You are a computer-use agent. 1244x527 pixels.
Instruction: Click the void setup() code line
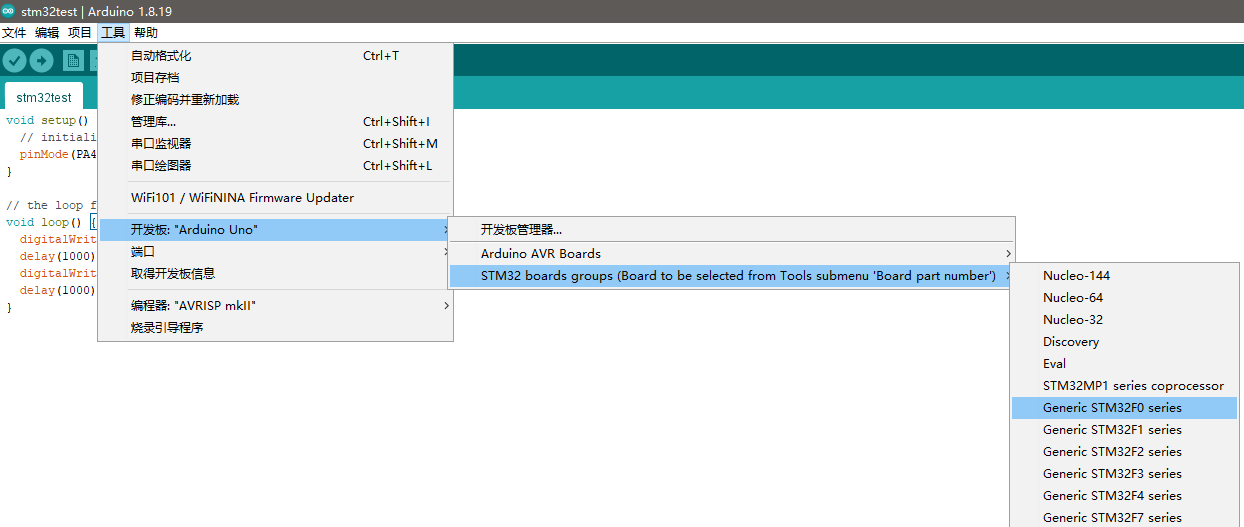(47, 120)
